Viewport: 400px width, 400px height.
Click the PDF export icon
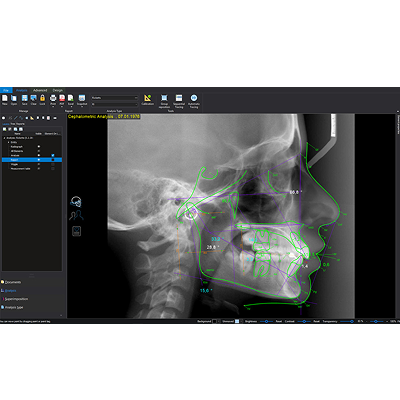tap(62, 98)
